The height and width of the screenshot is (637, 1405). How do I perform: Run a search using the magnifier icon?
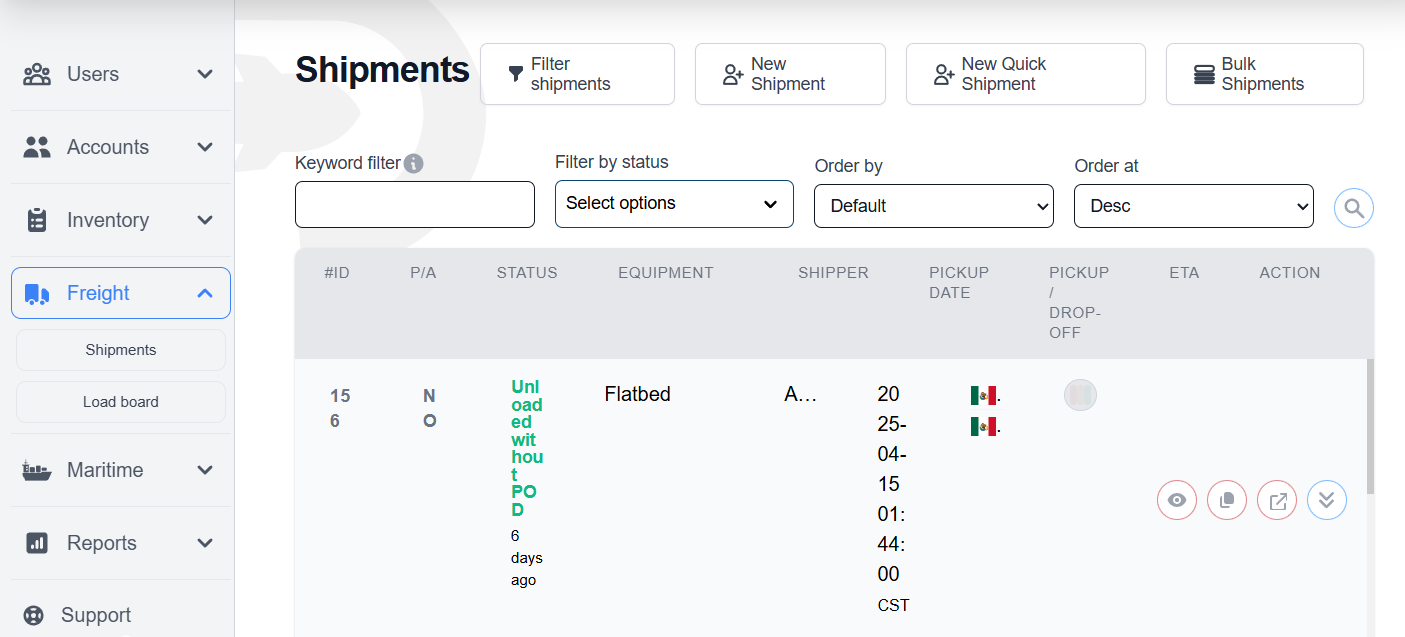tap(1353, 208)
